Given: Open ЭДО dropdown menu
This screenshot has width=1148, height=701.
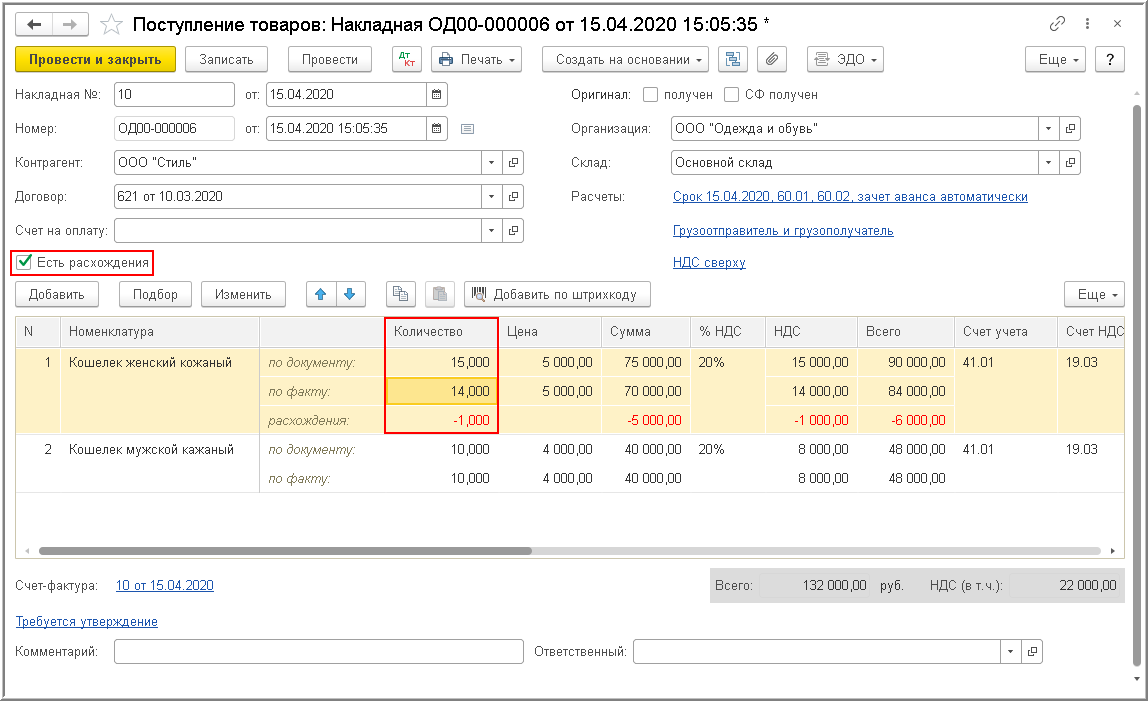Looking at the screenshot, I should [x=845, y=59].
